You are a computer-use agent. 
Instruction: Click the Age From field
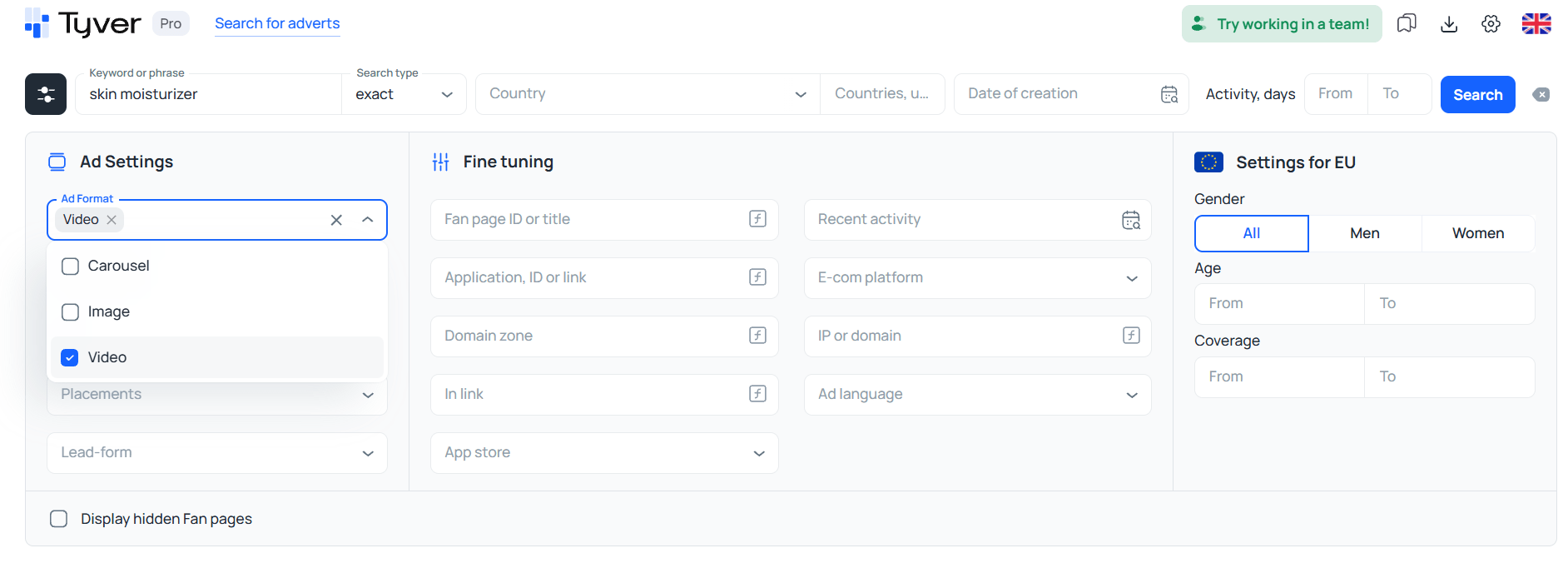pyautogui.click(x=1279, y=304)
